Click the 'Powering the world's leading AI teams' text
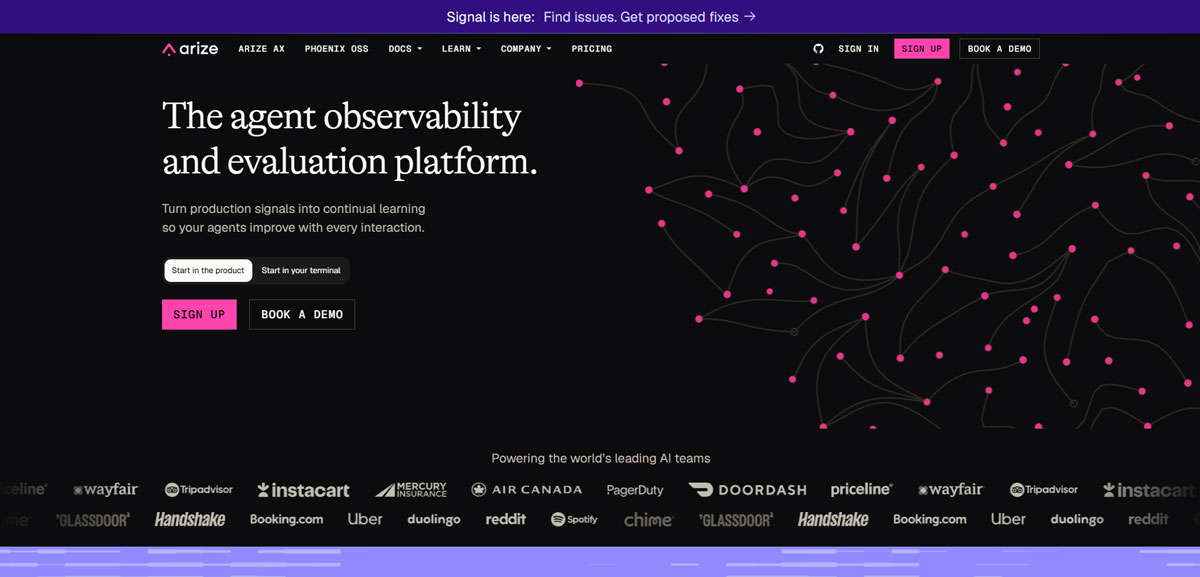1200x577 pixels. [601, 458]
